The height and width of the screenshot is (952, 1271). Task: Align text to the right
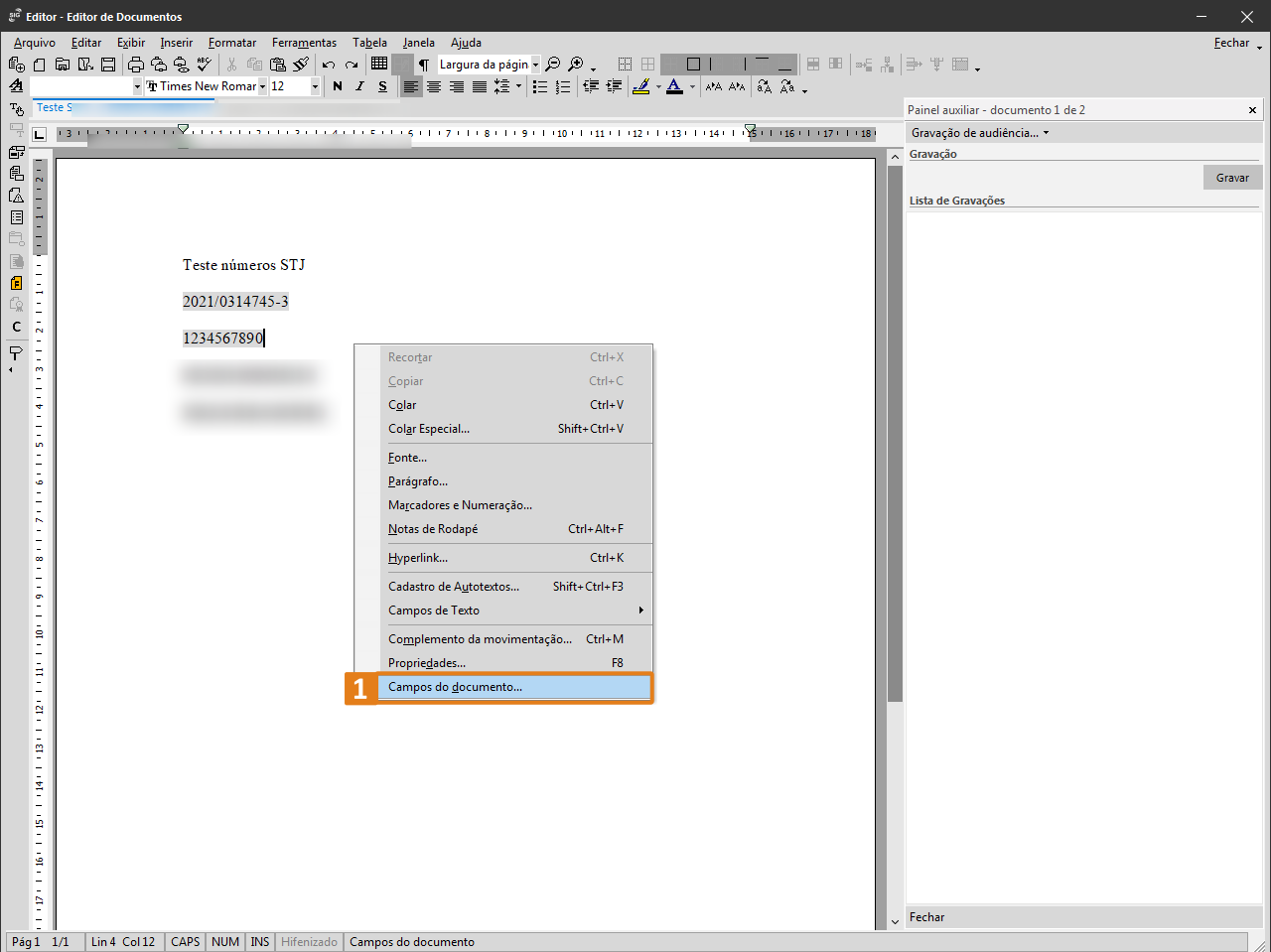[457, 87]
